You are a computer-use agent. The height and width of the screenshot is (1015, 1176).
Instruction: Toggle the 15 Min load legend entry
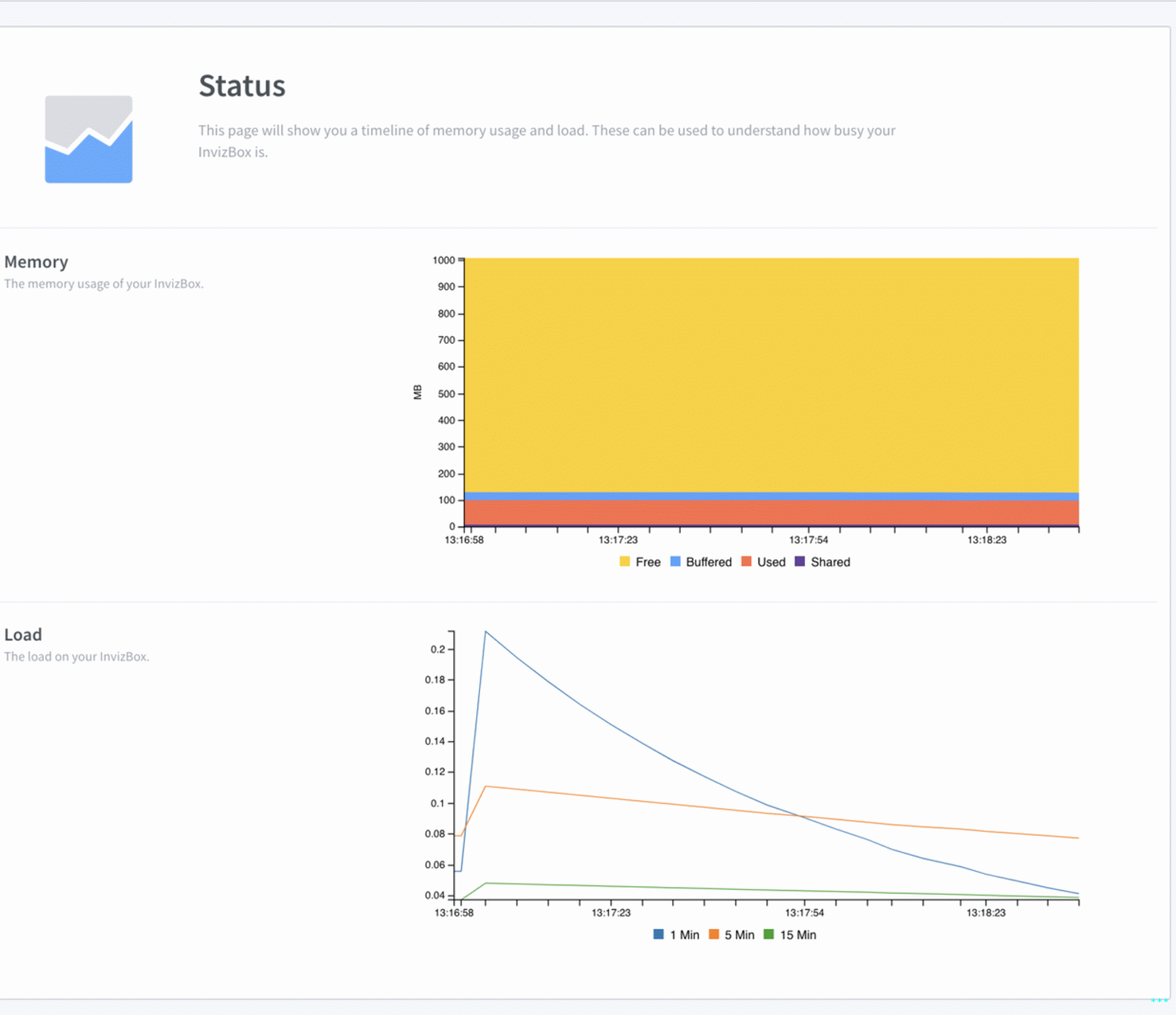[x=790, y=935]
